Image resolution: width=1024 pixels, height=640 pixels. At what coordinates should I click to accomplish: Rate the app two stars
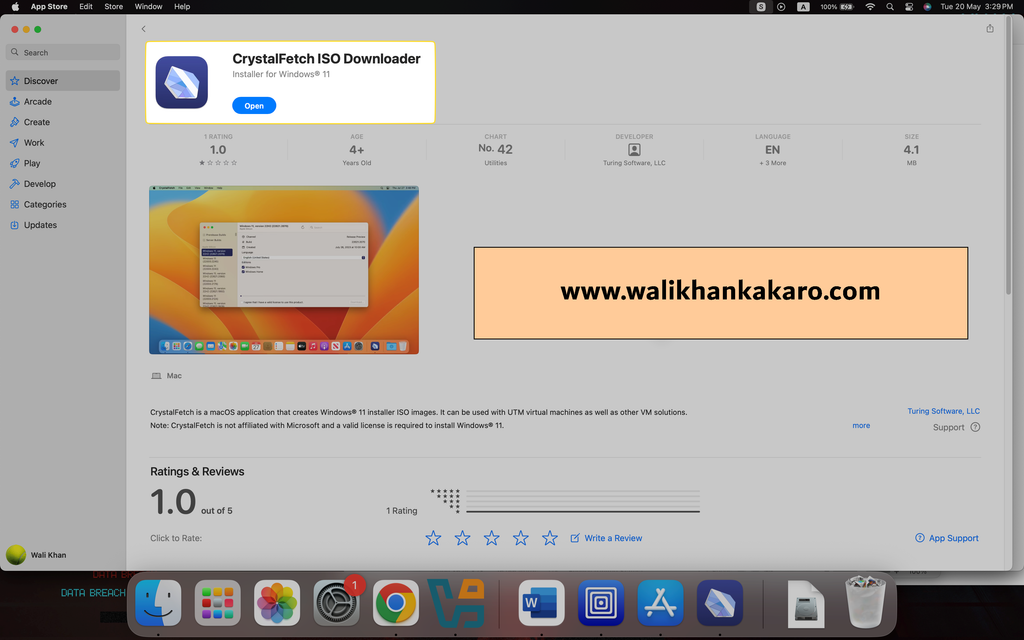(x=462, y=538)
